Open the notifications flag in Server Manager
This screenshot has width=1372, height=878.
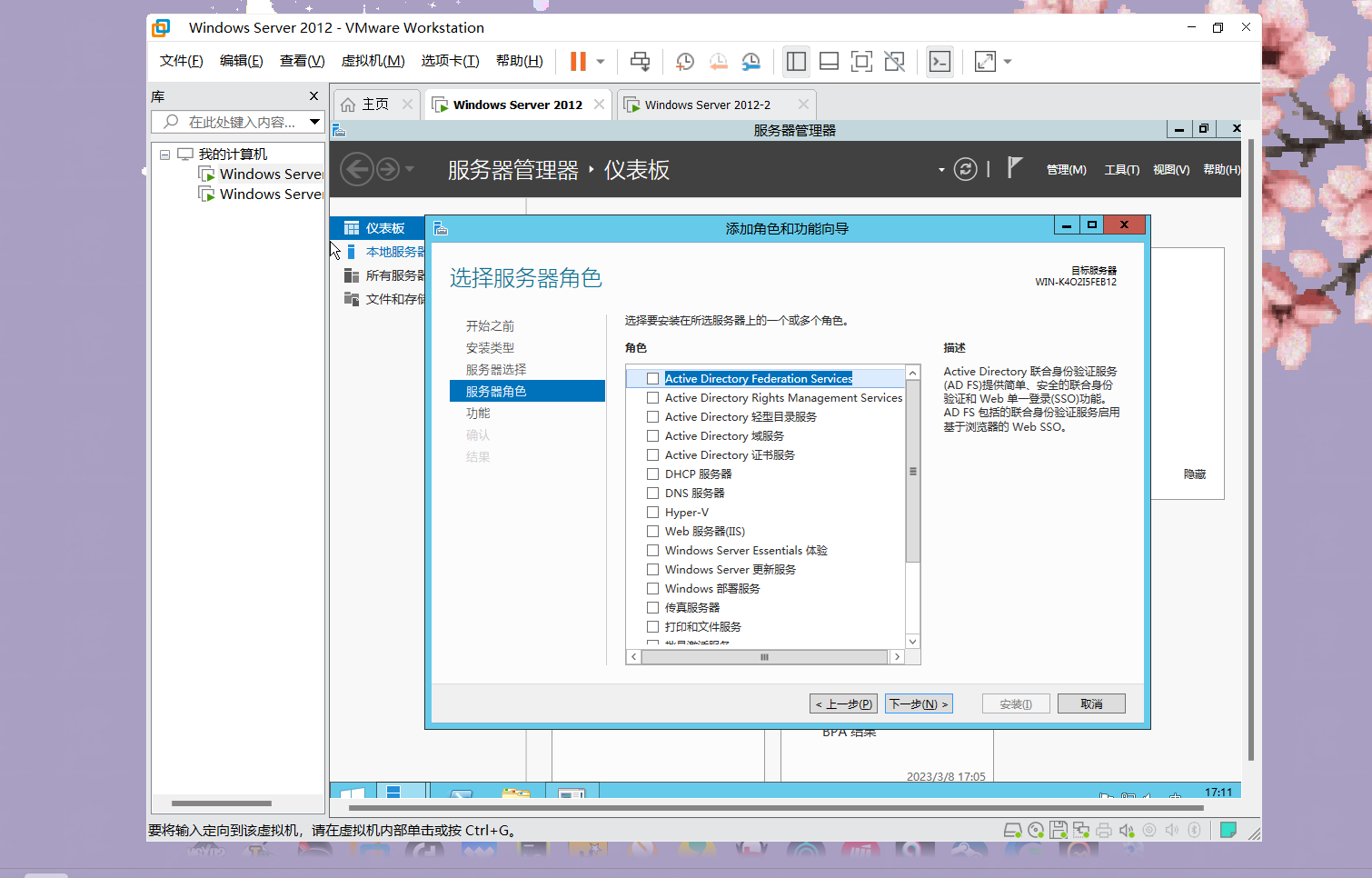click(x=1015, y=168)
